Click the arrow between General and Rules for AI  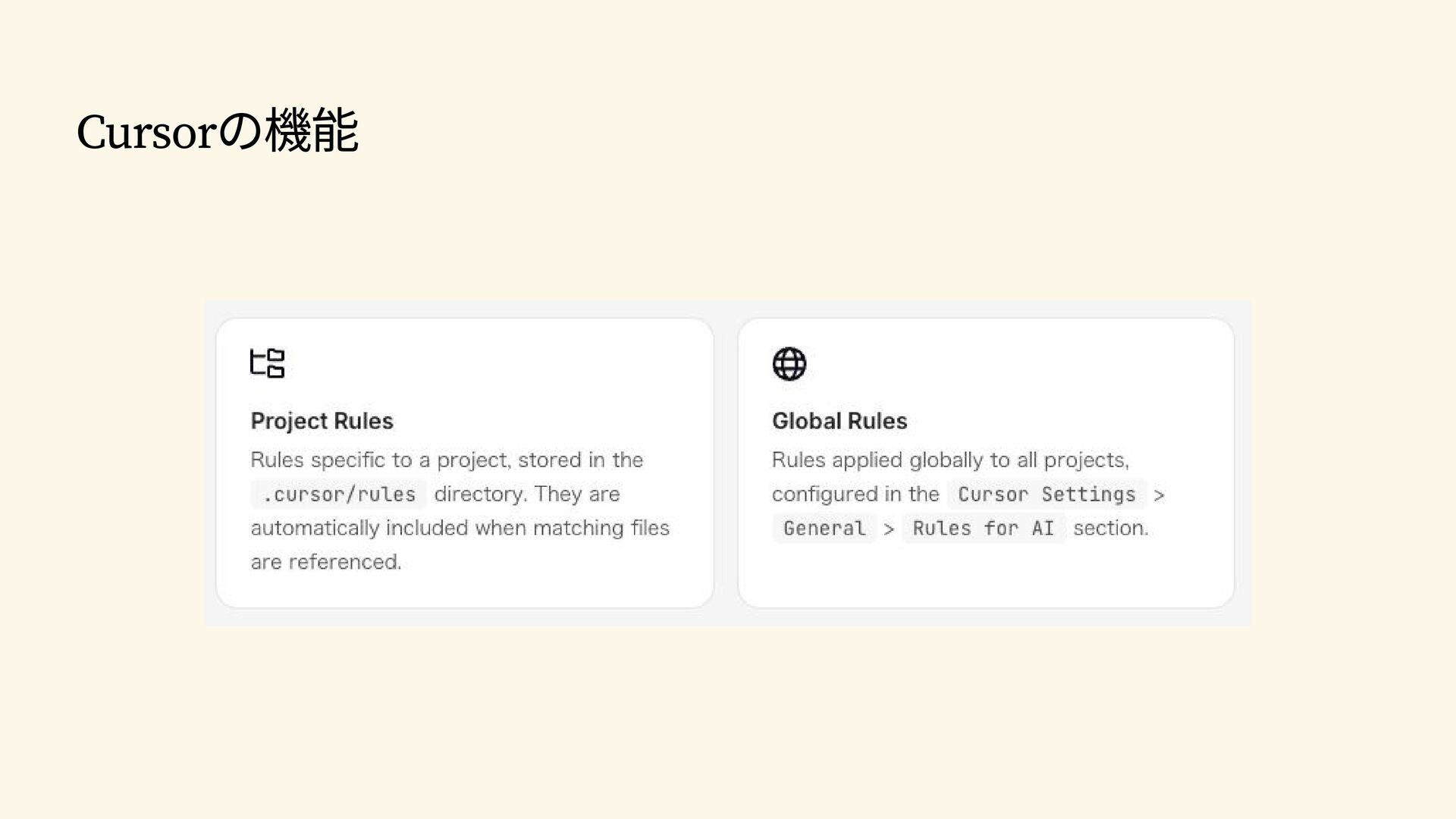point(889,529)
